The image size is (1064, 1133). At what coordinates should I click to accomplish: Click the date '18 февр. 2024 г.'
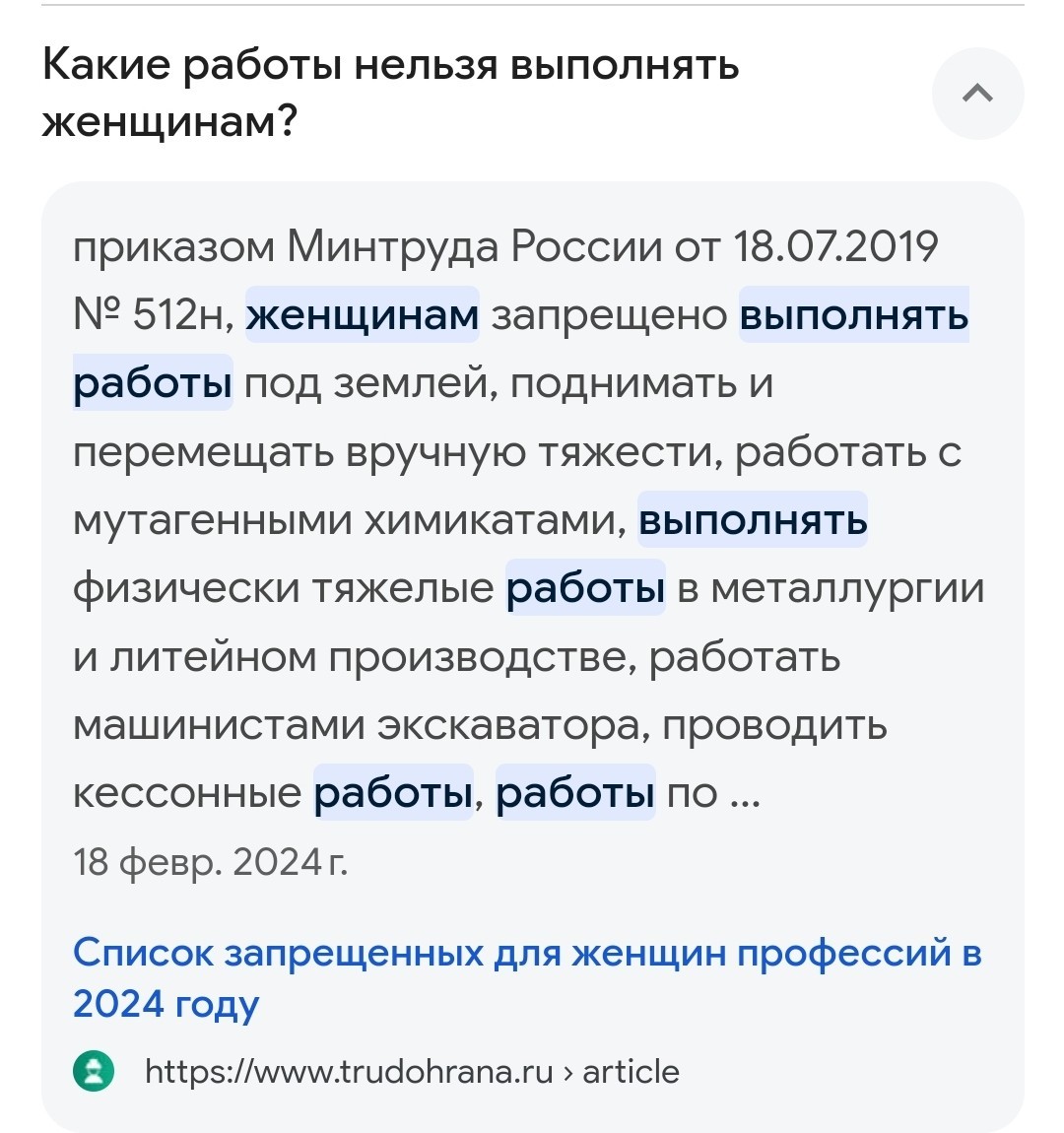(210, 862)
